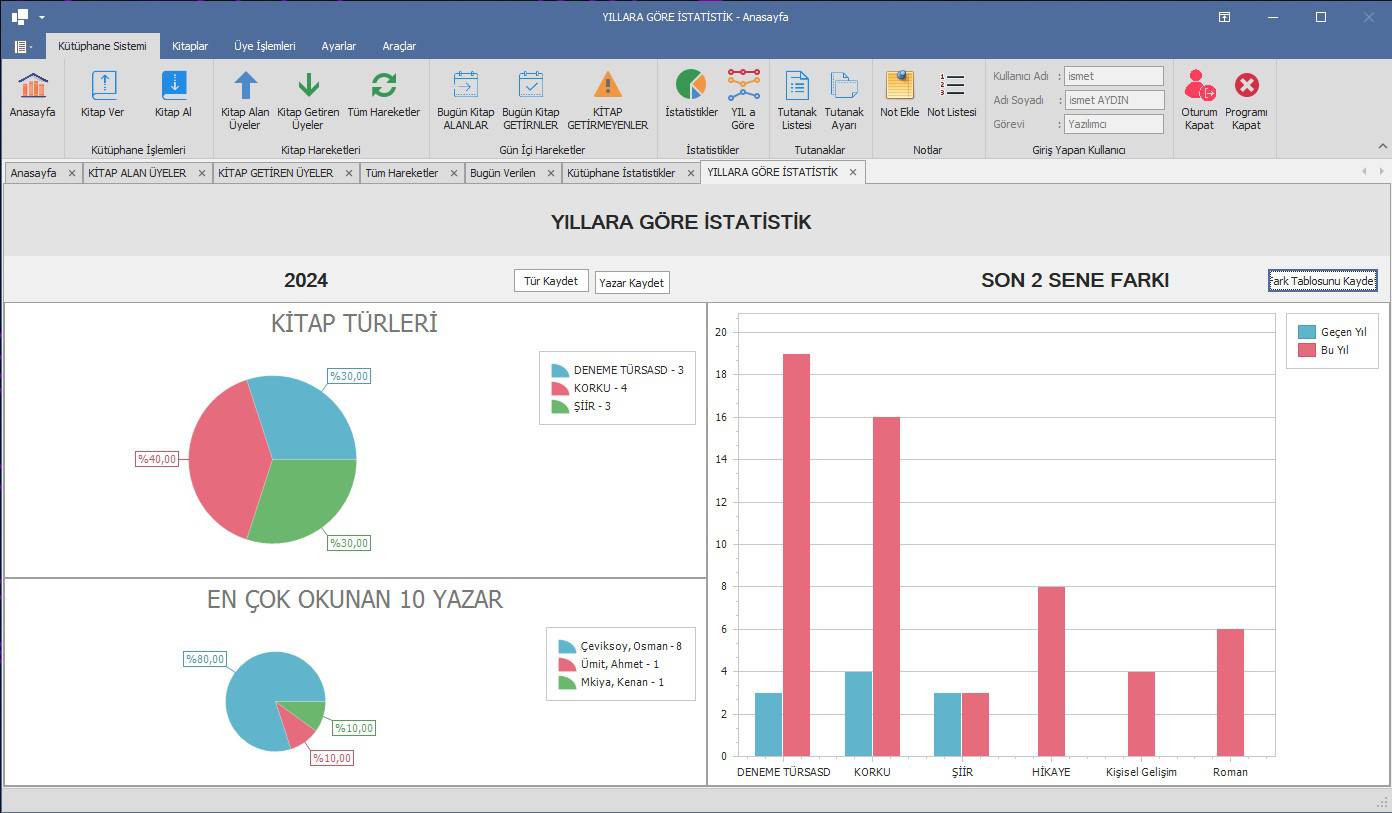Collapse the ribbon with the chevron

pyautogui.click(x=1383, y=147)
